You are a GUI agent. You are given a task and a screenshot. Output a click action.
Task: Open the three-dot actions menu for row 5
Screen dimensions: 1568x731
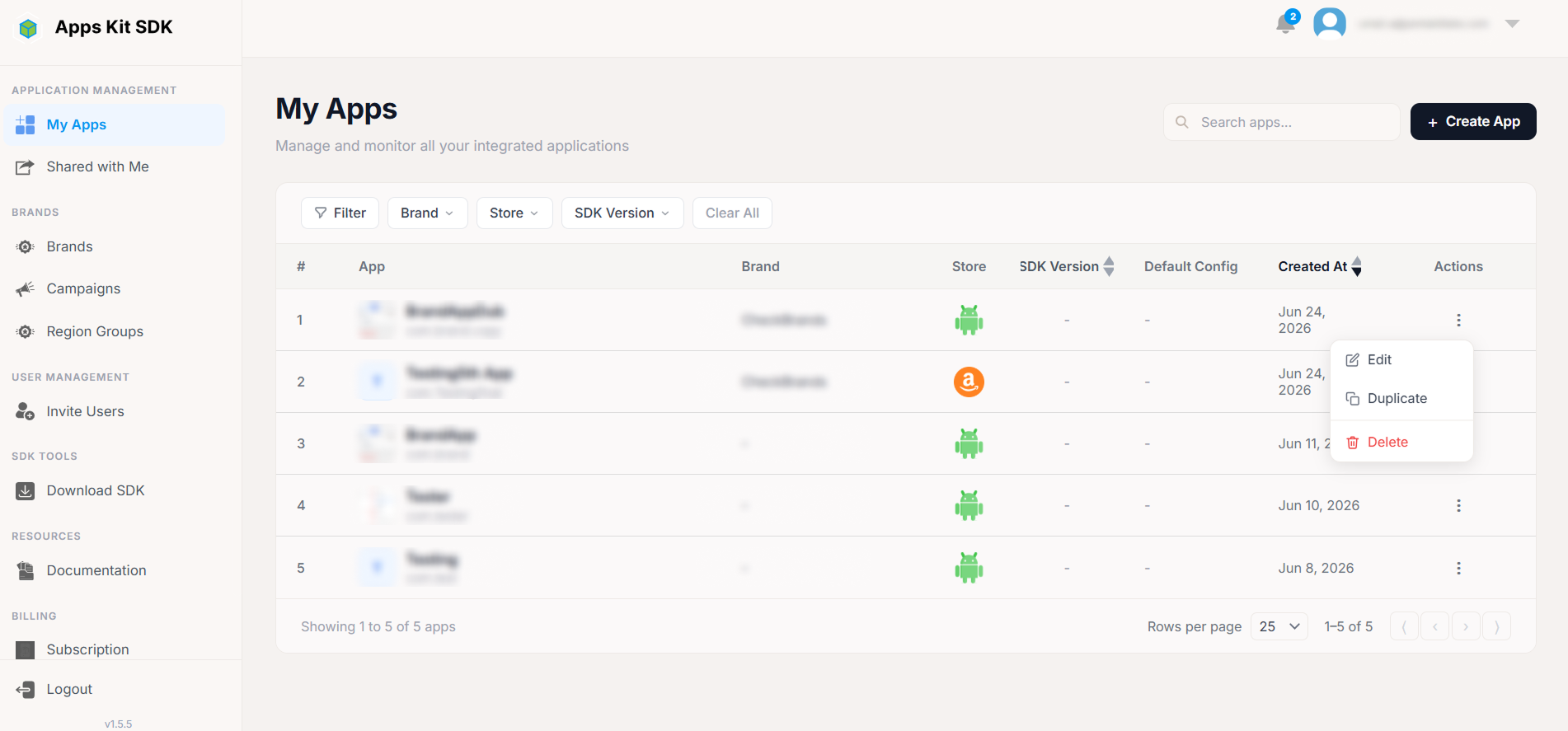(1458, 568)
